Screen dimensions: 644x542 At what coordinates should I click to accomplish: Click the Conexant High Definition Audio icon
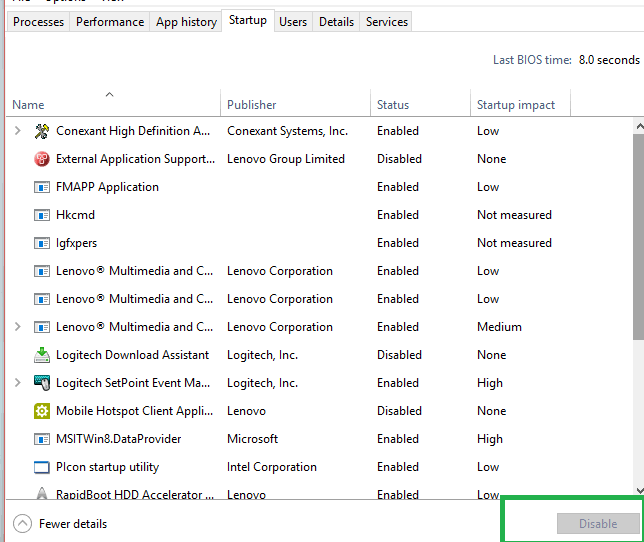pyautogui.click(x=42, y=131)
